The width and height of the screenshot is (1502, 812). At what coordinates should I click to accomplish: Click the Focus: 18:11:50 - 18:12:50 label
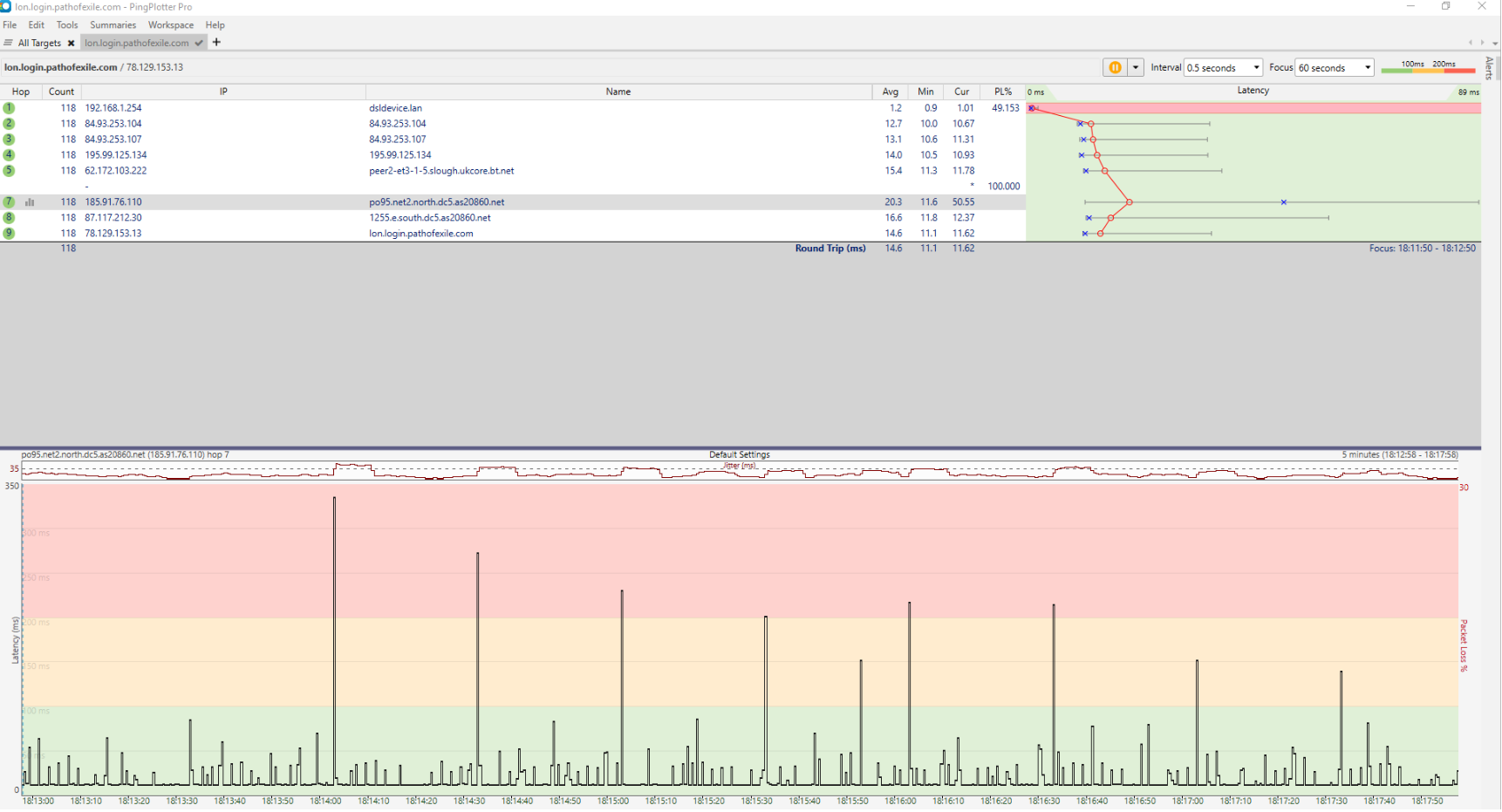1423,249
